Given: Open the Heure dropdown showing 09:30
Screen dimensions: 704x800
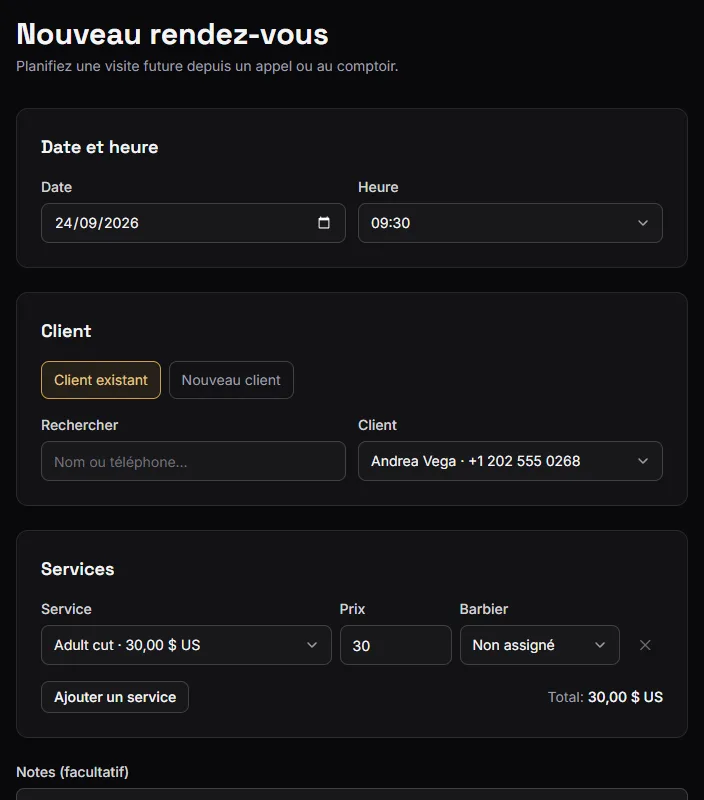Looking at the screenshot, I should 510,223.
